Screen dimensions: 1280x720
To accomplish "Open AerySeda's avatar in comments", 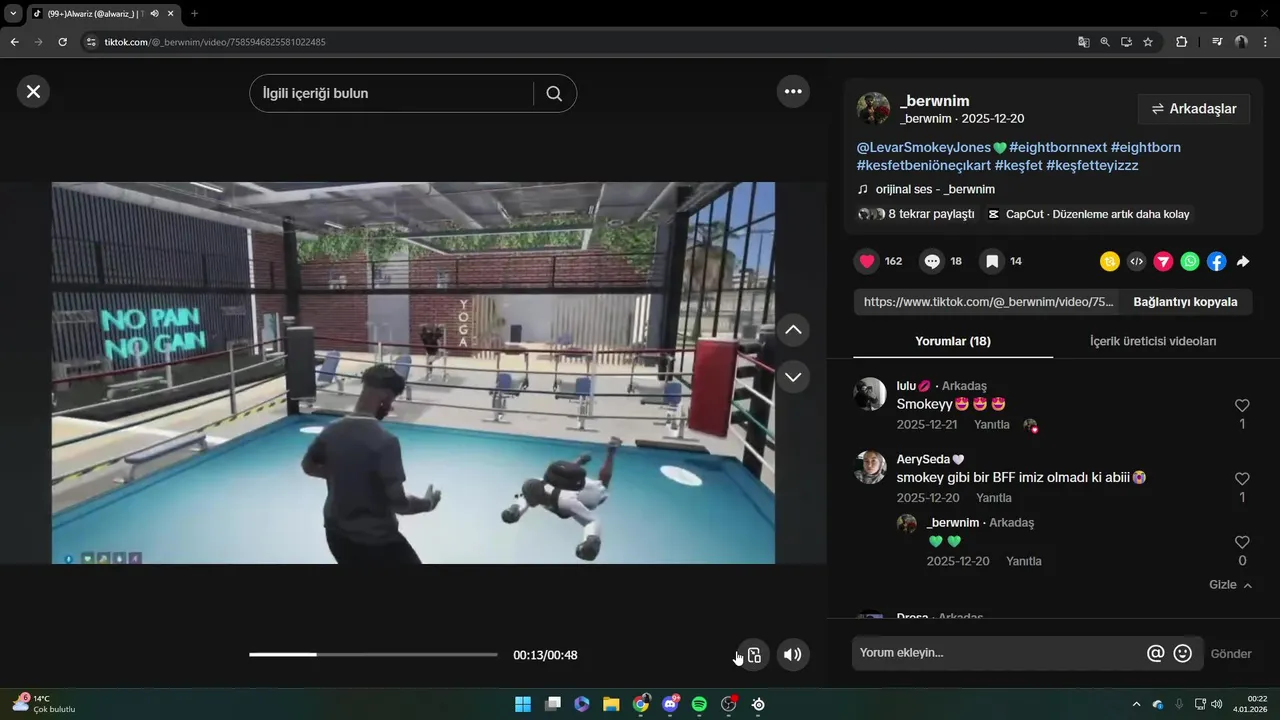I will (x=870, y=467).
